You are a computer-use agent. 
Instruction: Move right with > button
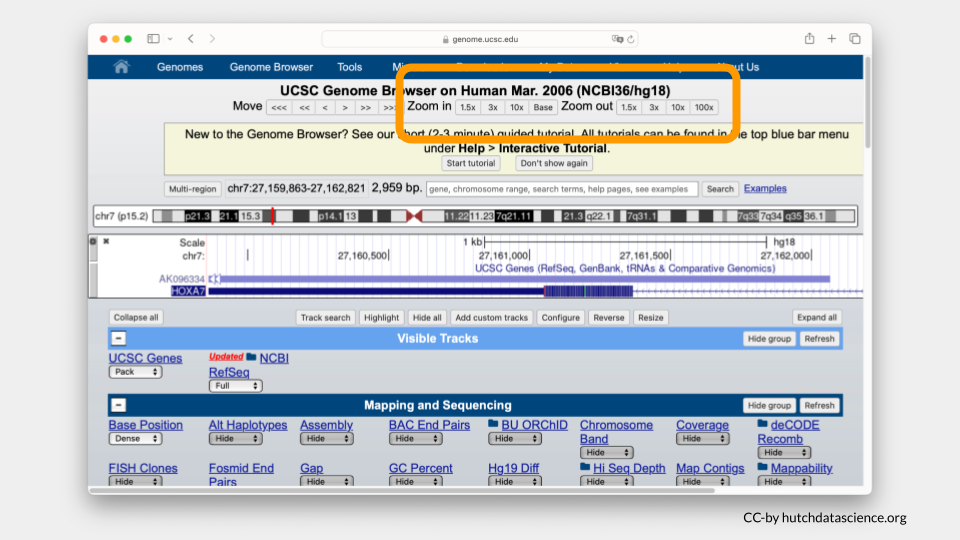[x=345, y=108]
